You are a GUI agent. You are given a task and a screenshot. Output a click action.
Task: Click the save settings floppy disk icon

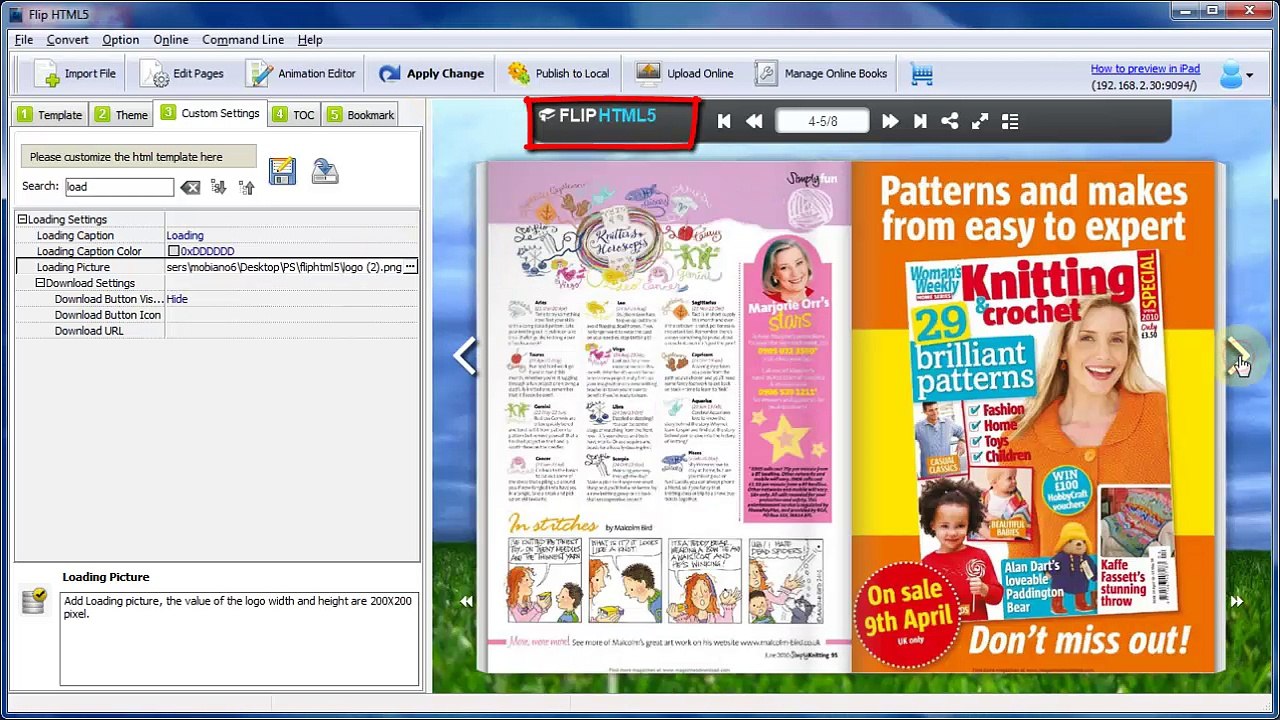click(x=282, y=171)
